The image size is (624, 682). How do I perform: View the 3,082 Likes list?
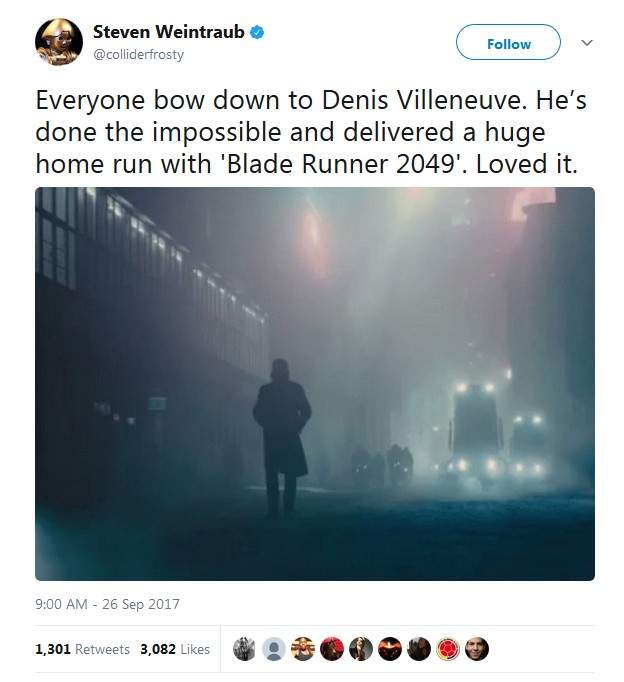click(x=174, y=649)
